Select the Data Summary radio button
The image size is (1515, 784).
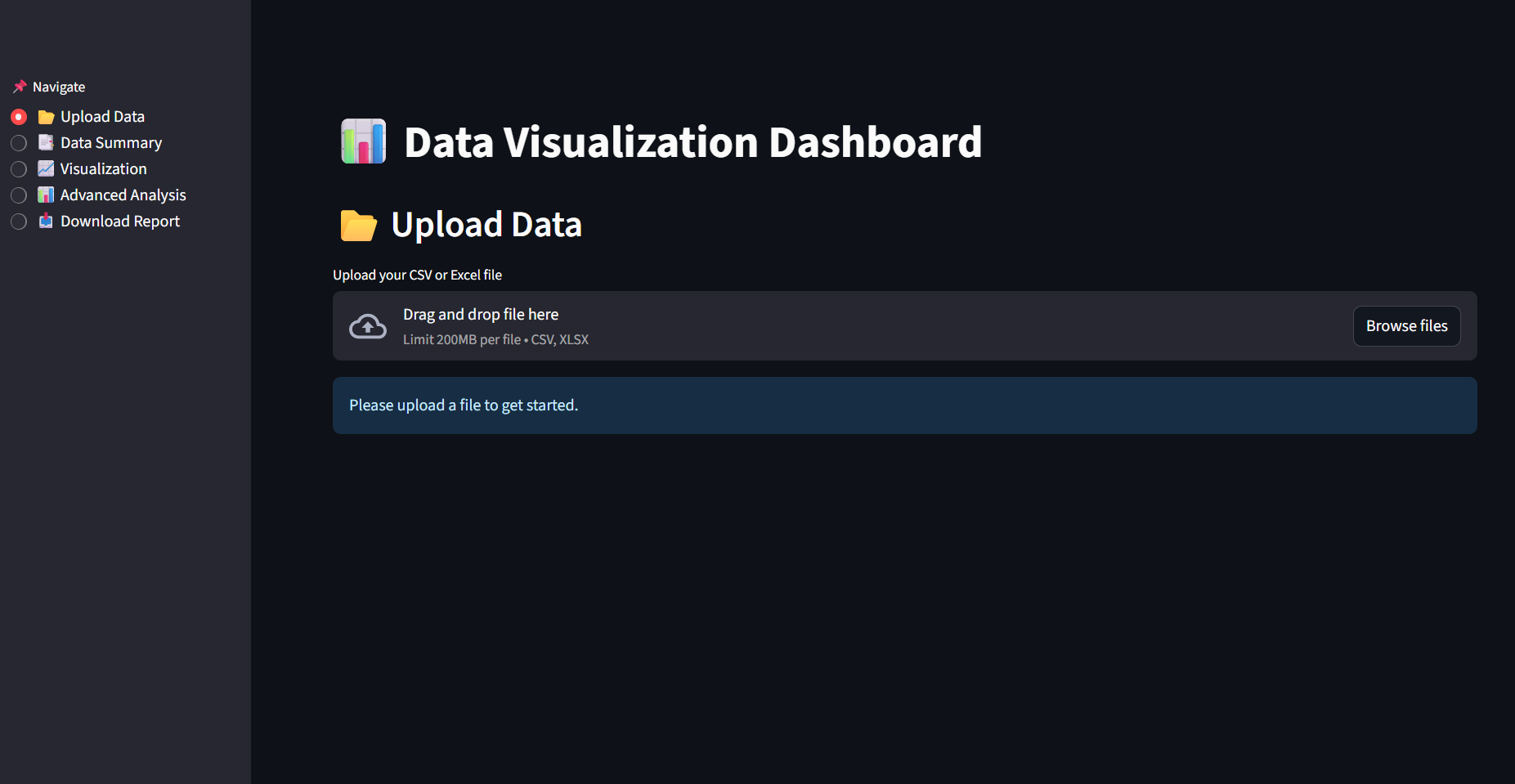tap(19, 143)
